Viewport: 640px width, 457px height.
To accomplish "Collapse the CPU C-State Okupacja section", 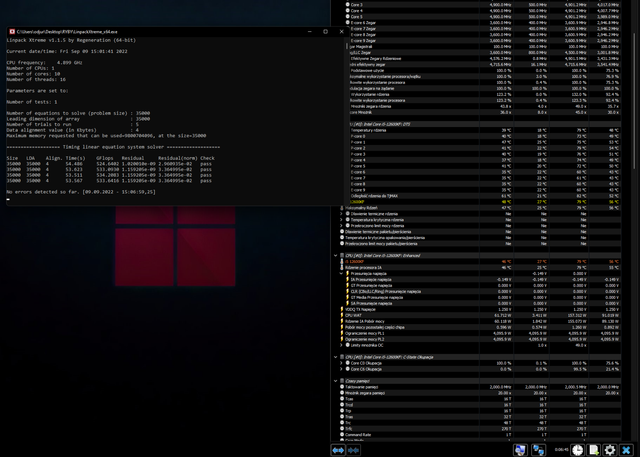I will click(336, 357).
